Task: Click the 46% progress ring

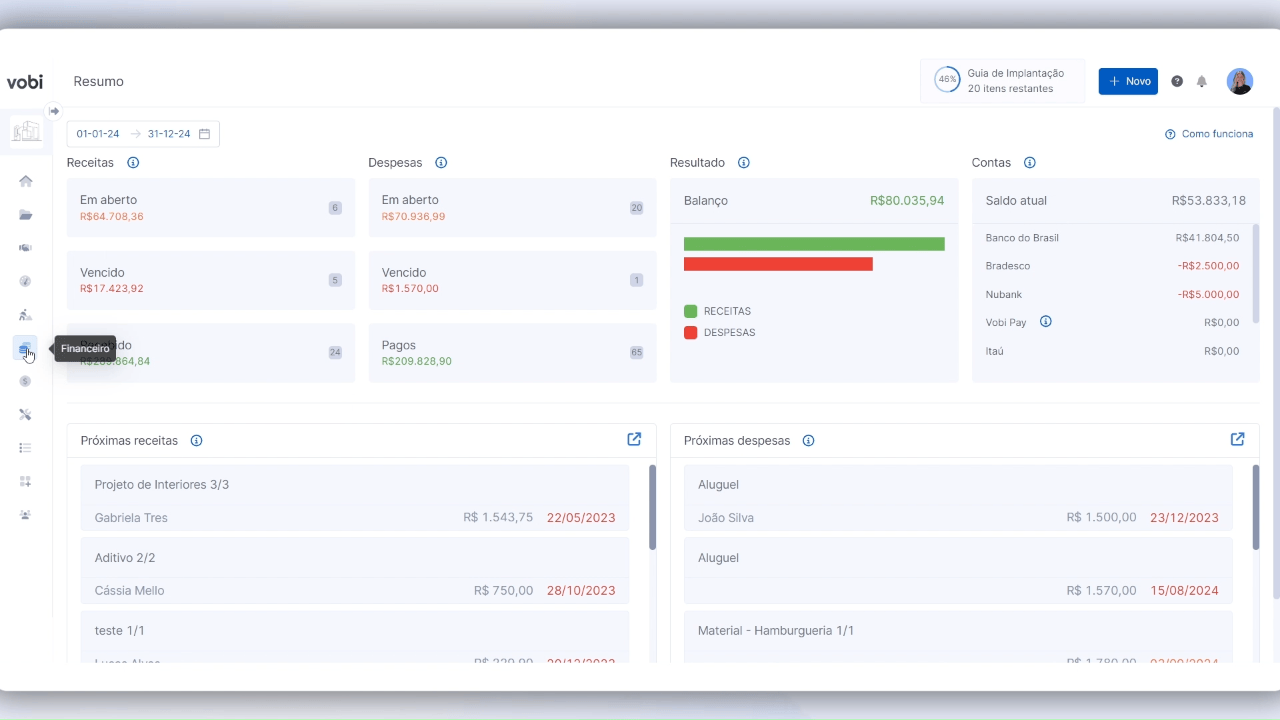Action: click(x=947, y=80)
